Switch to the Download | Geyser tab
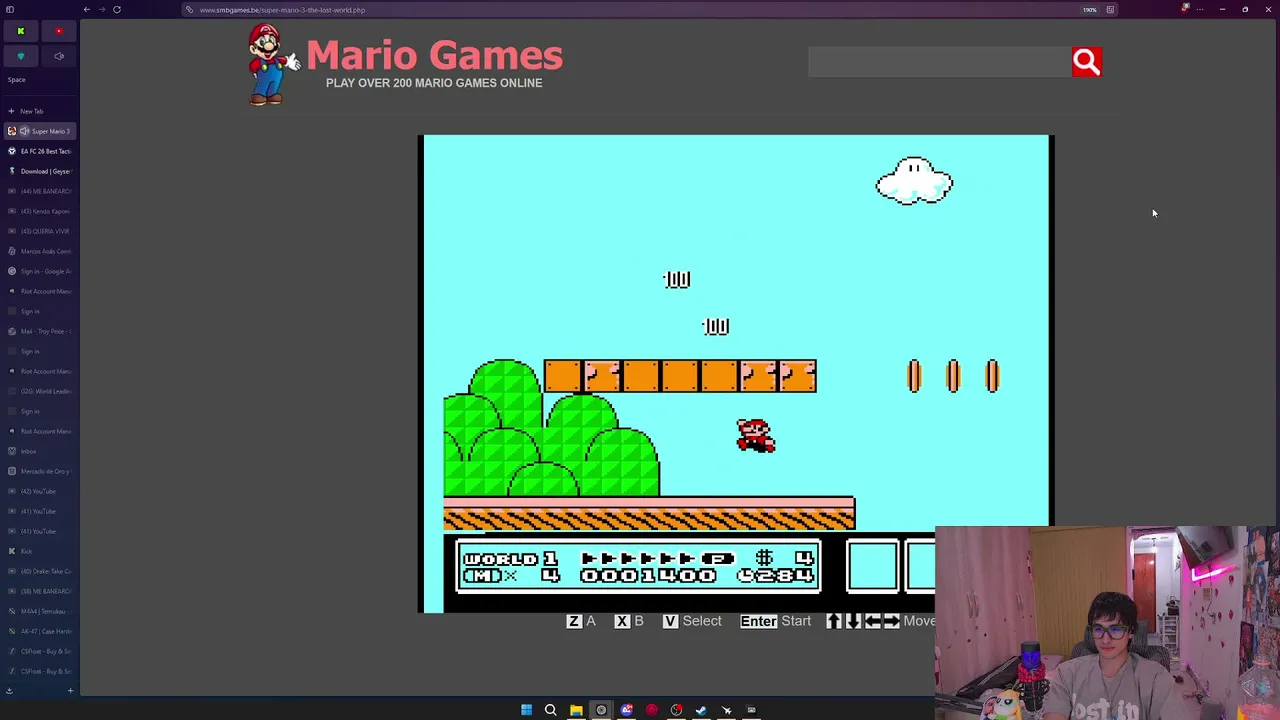 [40, 171]
